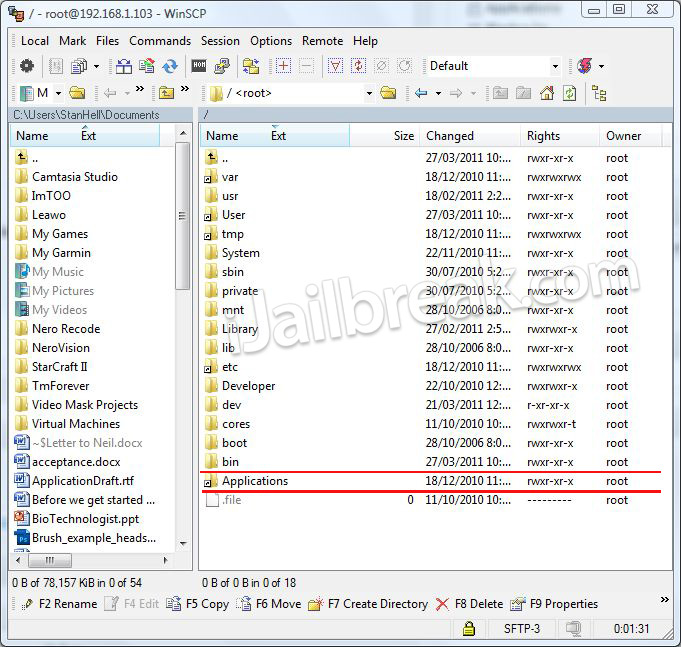Viewport: 681px width, 647px height.
Task: Open the queue options dropdown arrow
Action: click(96, 66)
